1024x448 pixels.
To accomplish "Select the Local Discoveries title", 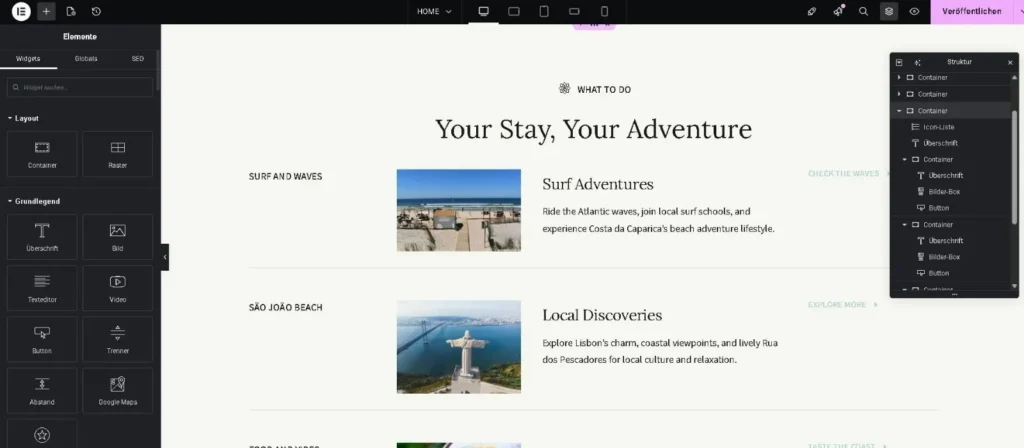I will pos(602,315).
